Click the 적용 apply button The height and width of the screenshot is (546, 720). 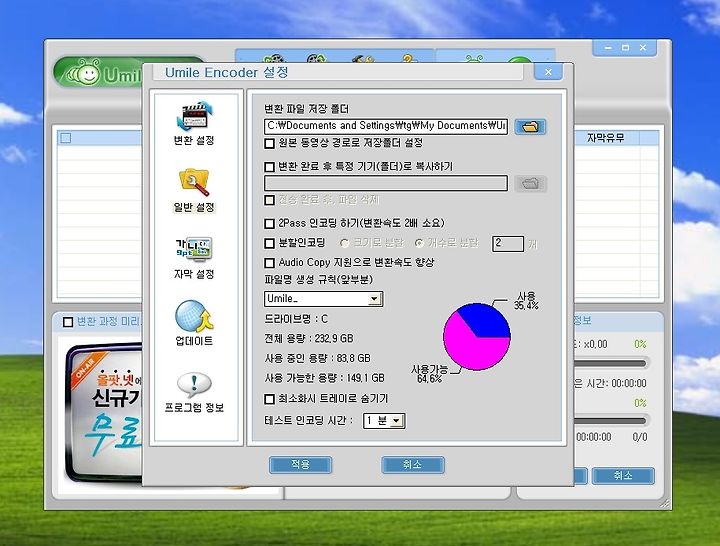tap(300, 465)
